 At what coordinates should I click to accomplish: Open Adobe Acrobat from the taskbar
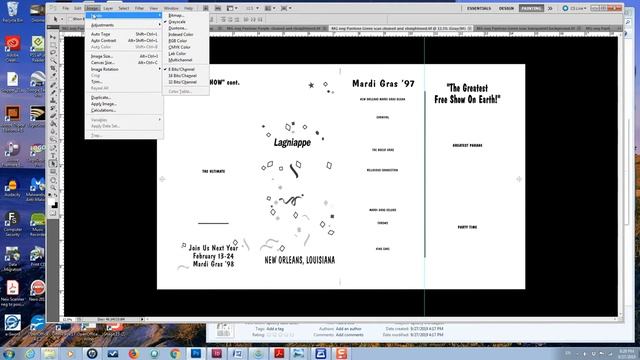coord(279,353)
